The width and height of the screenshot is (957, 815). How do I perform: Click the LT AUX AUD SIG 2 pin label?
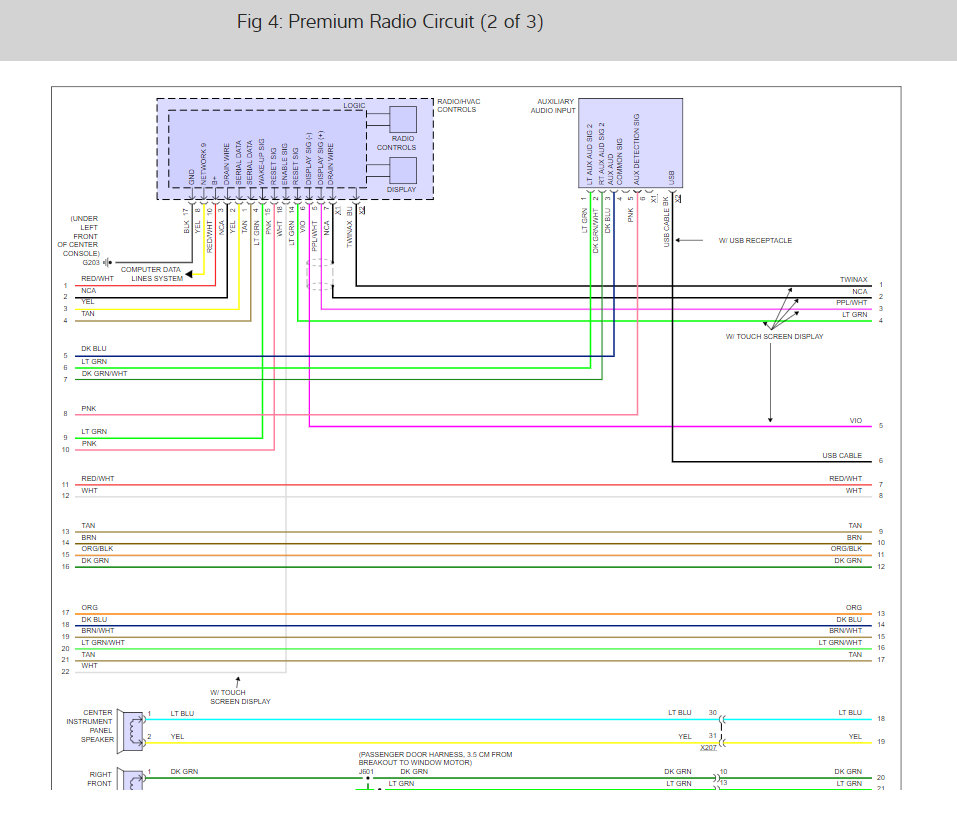click(x=590, y=154)
